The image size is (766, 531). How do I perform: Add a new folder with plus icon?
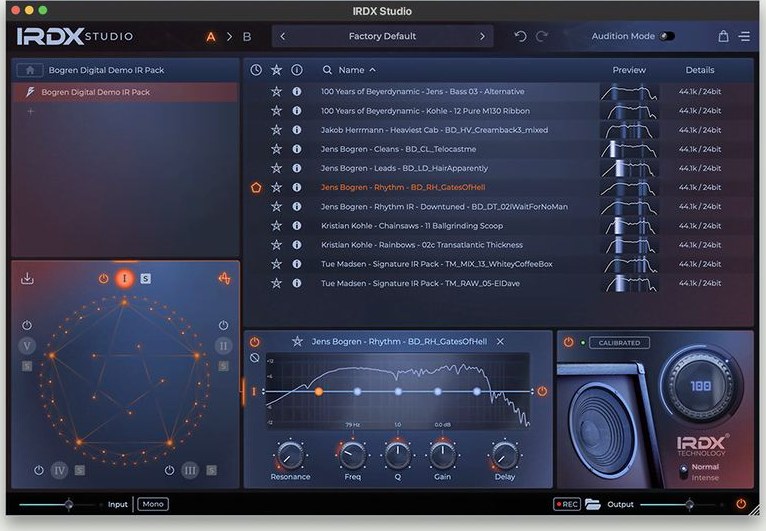(x=30, y=111)
